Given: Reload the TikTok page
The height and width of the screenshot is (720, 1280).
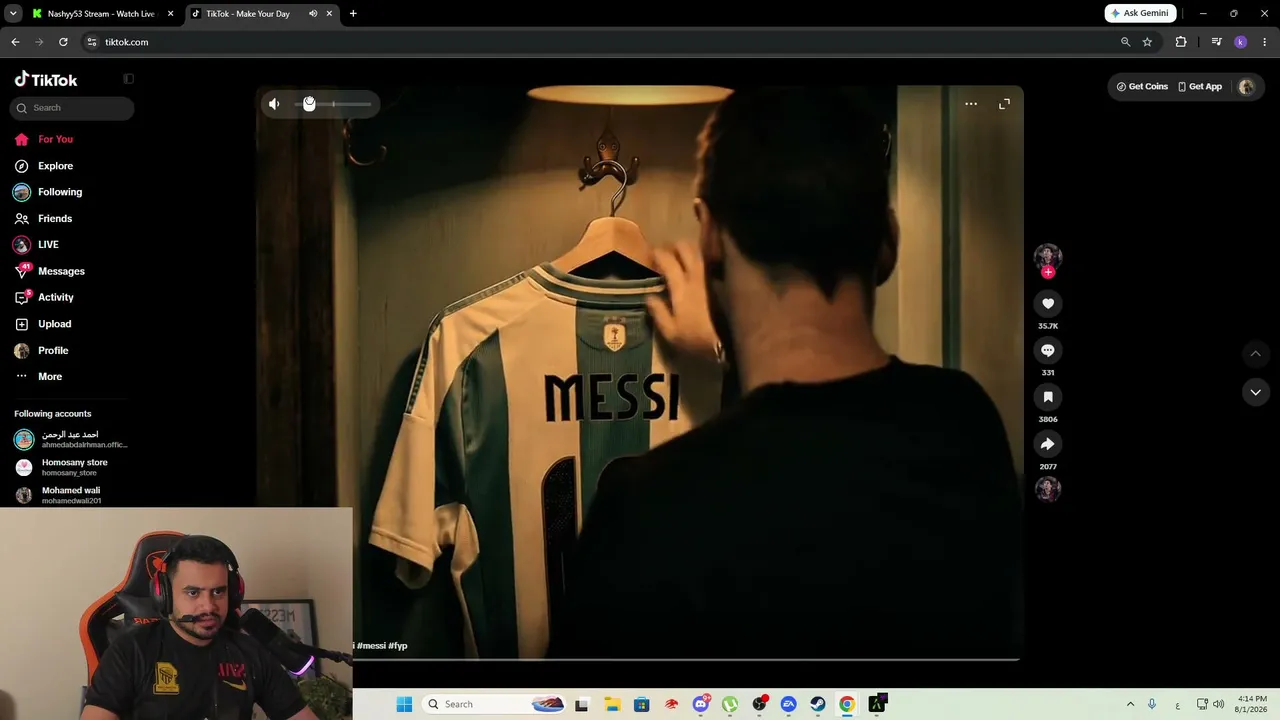Looking at the screenshot, I should pos(63,42).
